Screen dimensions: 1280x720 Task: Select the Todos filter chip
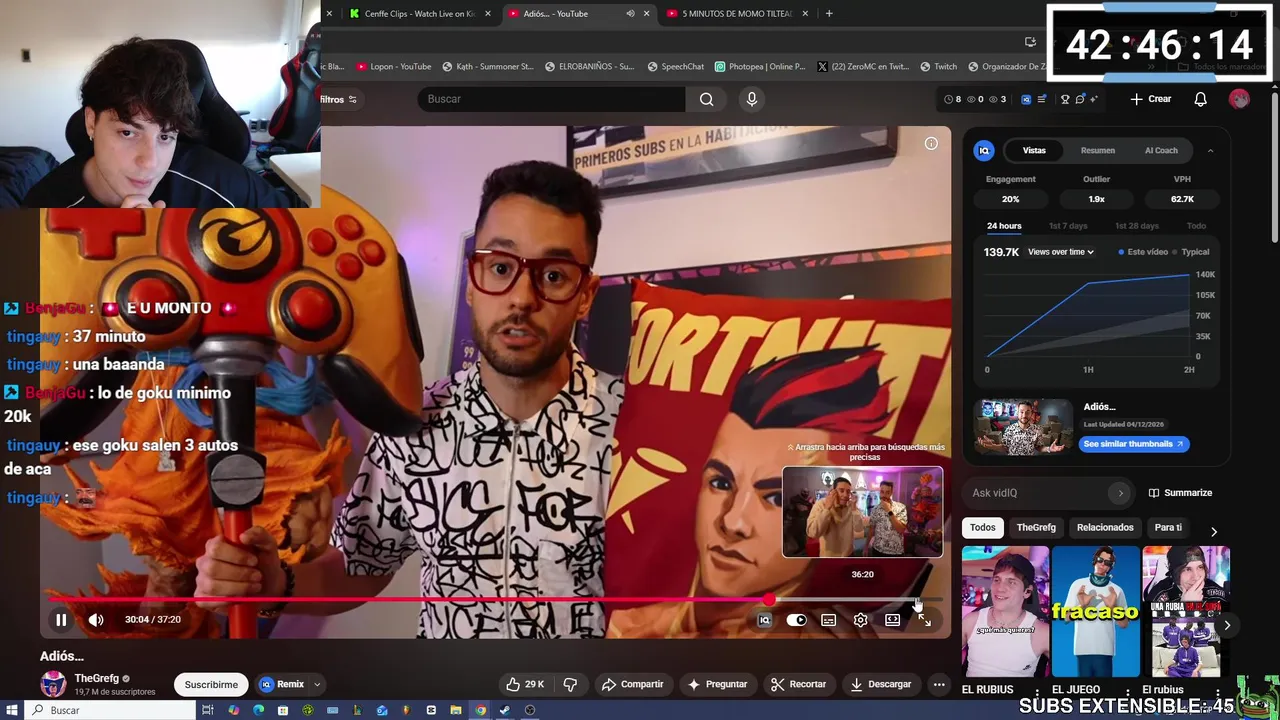[x=982, y=527]
